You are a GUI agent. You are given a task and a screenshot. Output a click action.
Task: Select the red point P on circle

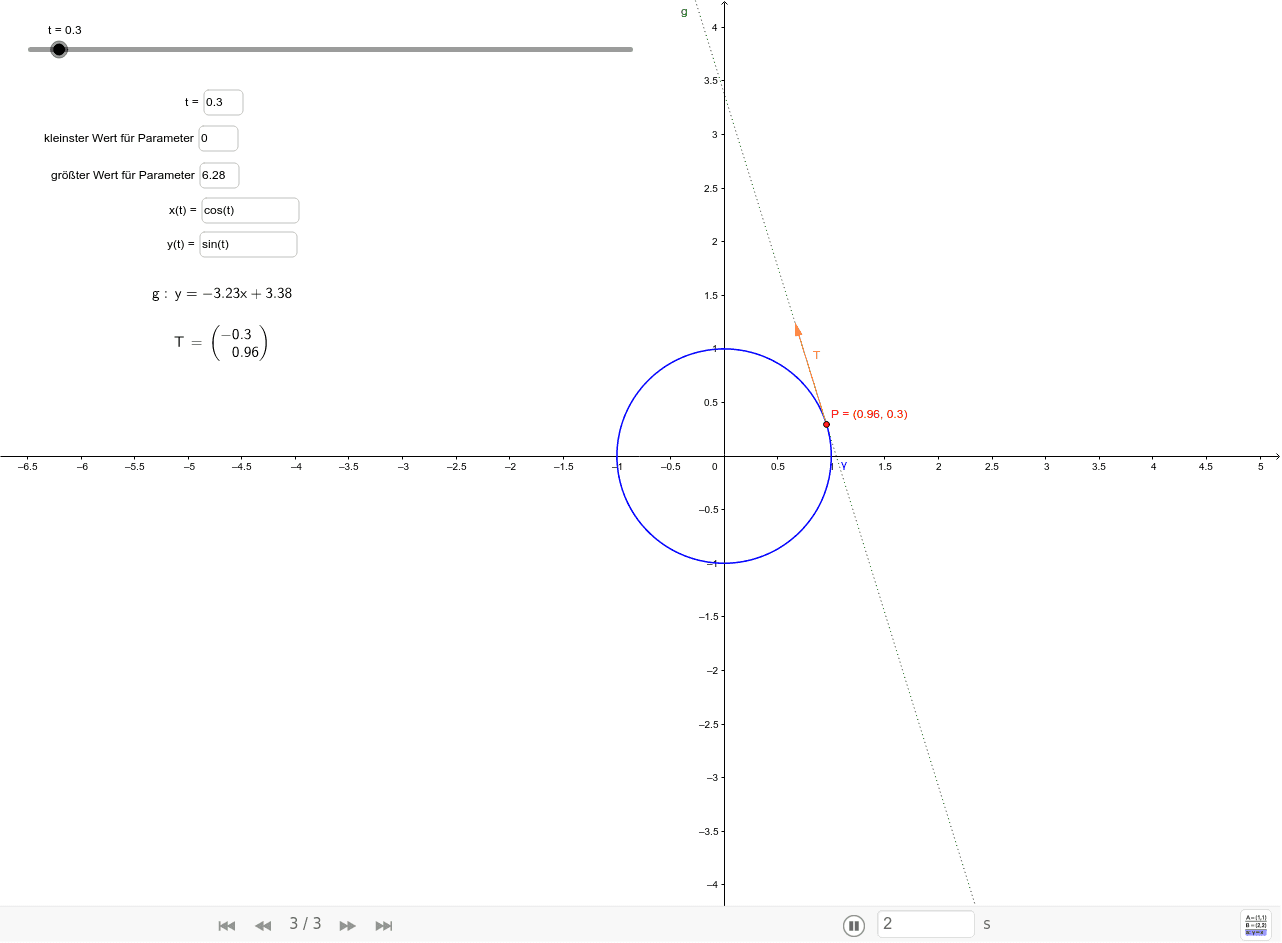tap(826, 424)
